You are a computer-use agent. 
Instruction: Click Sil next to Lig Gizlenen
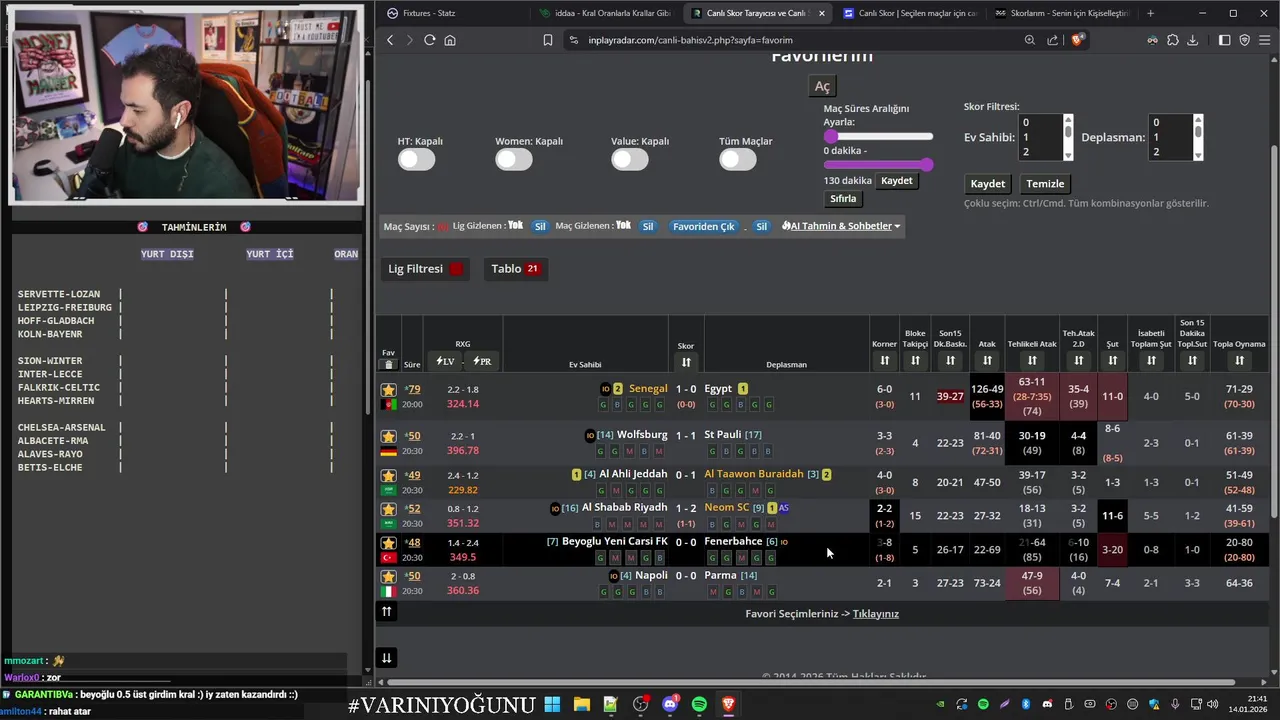pyautogui.click(x=540, y=226)
